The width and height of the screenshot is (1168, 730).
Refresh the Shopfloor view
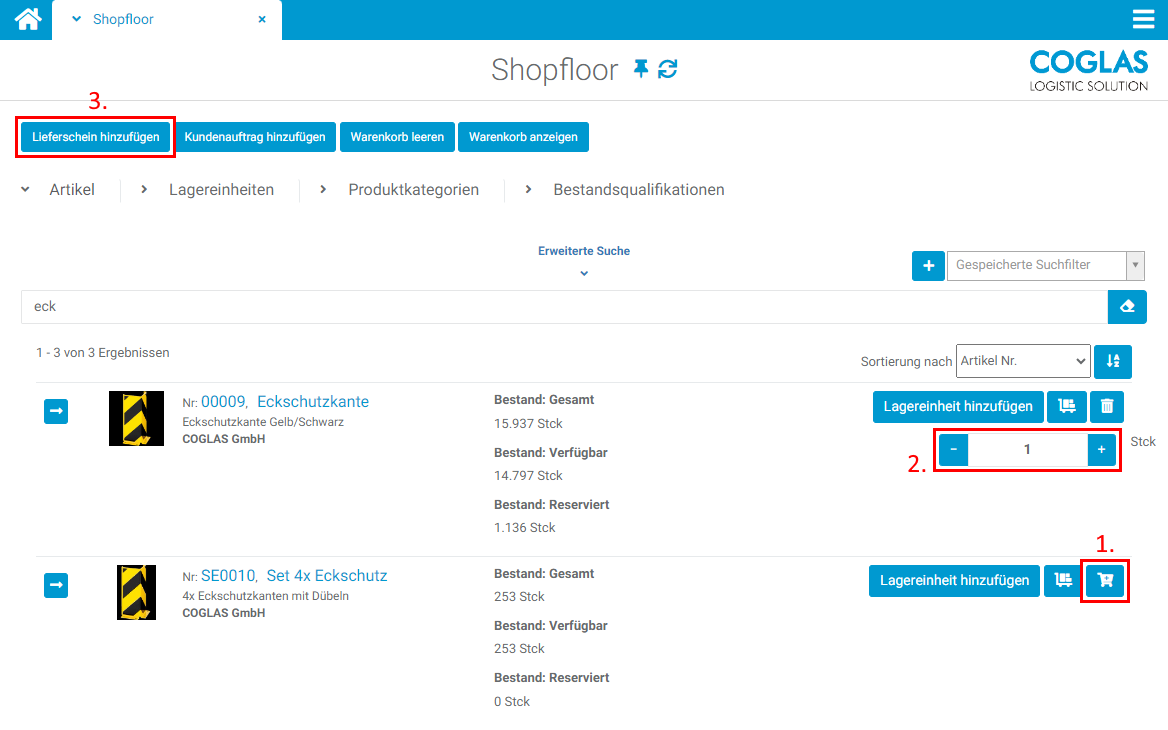tap(668, 69)
